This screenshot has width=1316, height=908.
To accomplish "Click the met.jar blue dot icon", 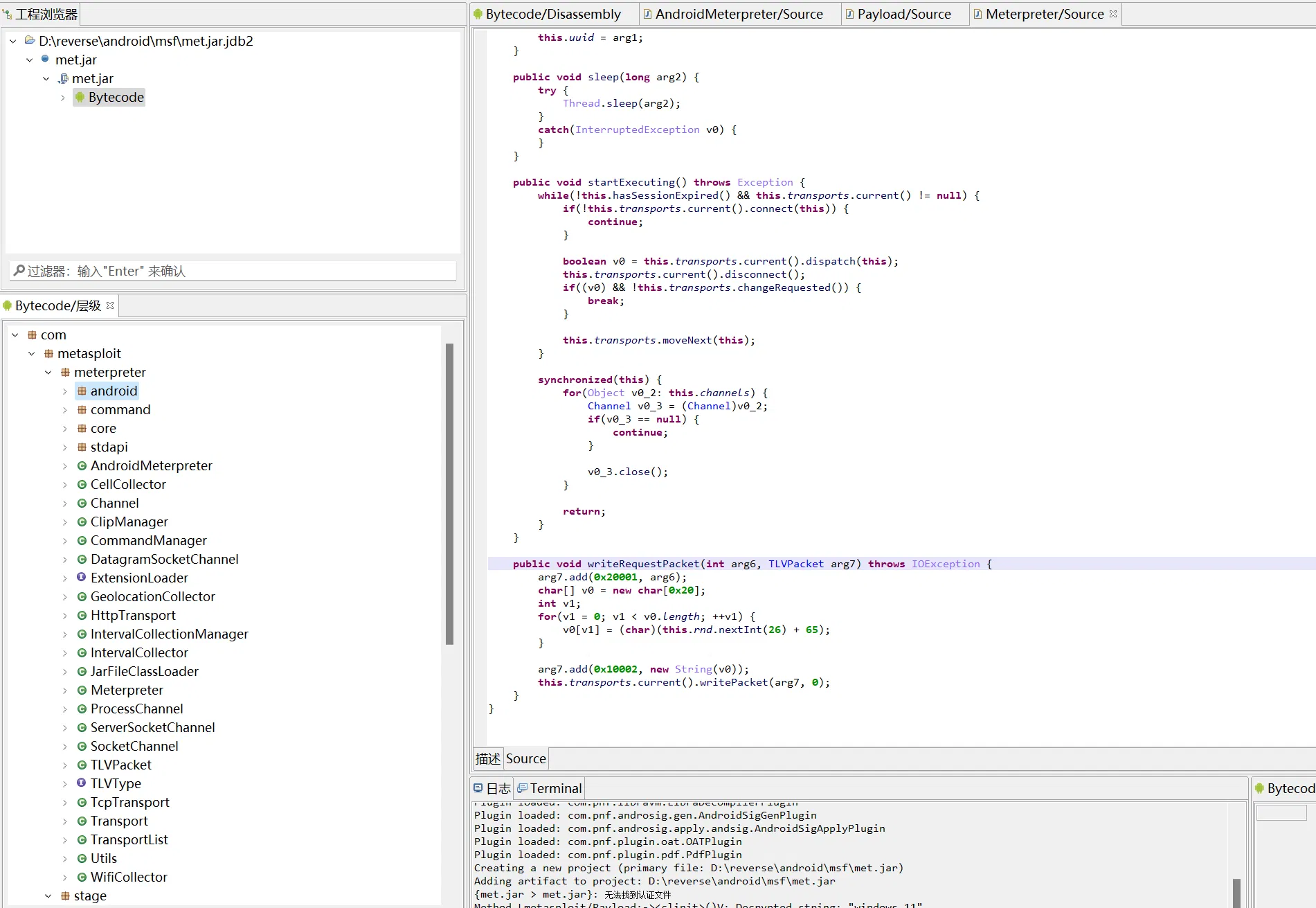I will tap(46, 60).
